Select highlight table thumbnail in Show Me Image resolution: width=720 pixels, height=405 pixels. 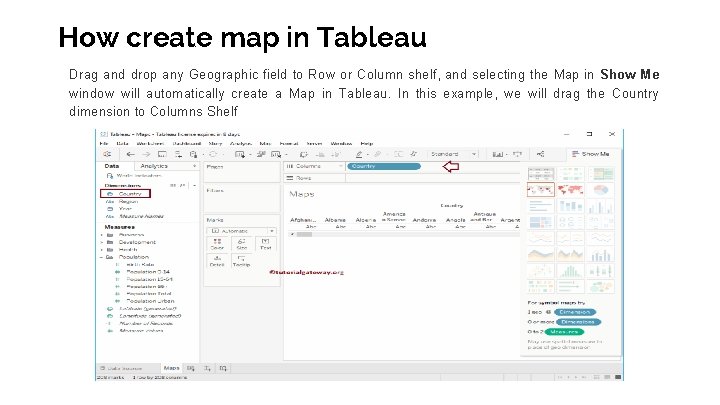[x=601, y=174]
